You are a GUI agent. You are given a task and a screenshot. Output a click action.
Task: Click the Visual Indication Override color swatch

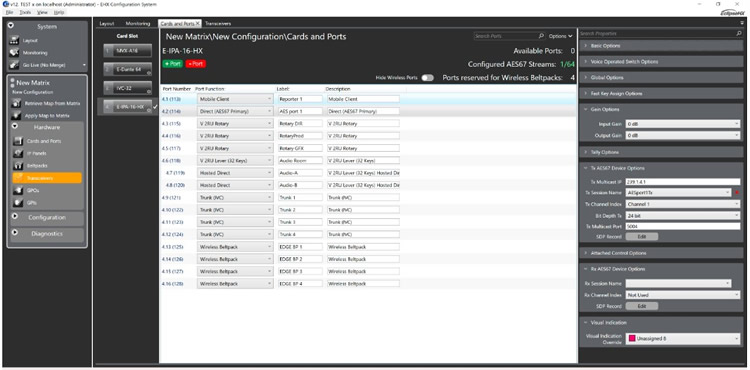pyautogui.click(x=632, y=338)
